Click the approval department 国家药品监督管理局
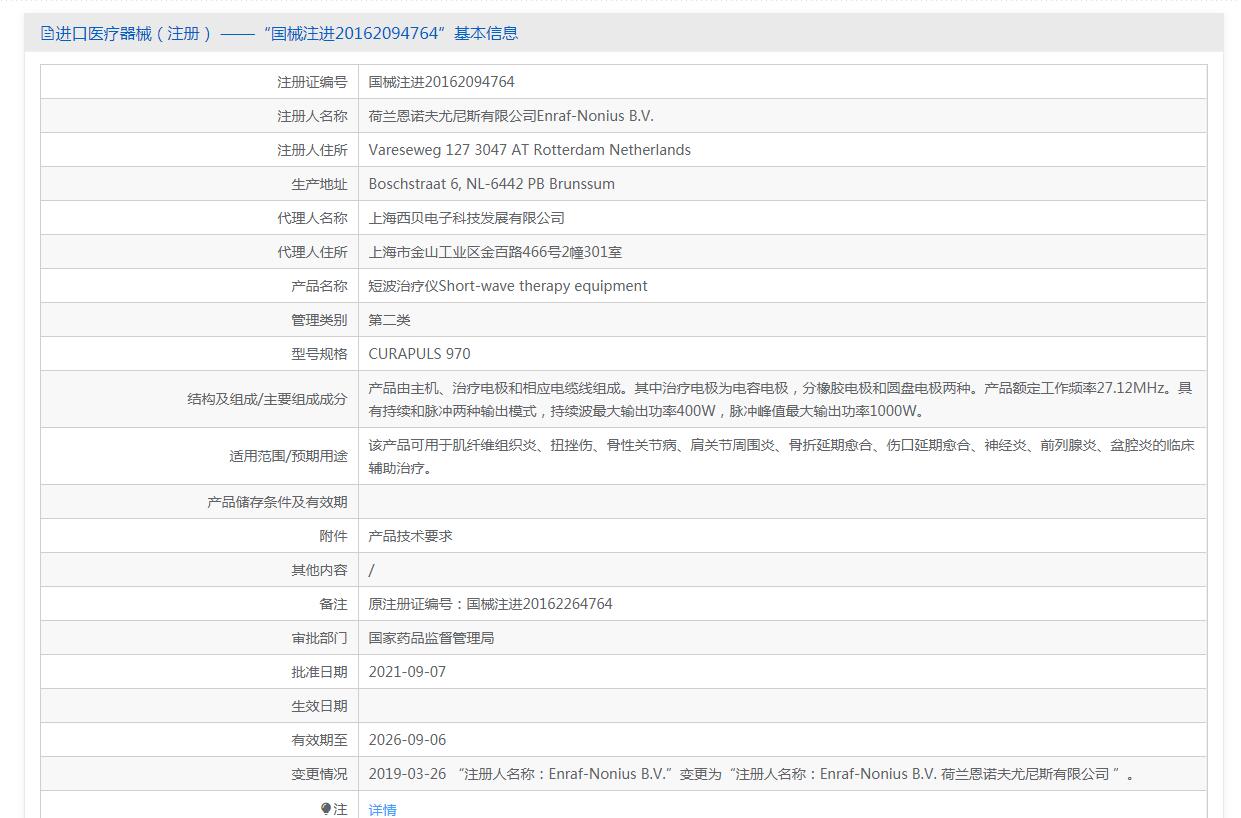 pyautogui.click(x=431, y=638)
